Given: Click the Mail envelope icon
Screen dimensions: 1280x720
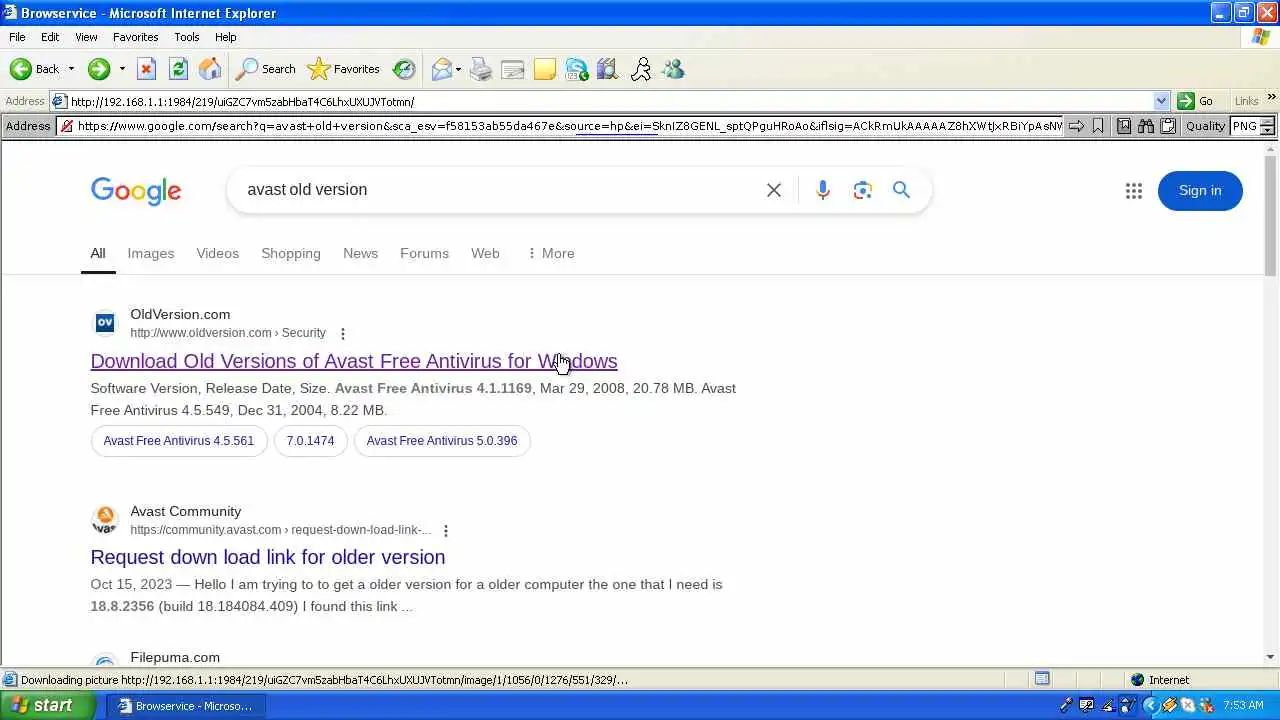Looking at the screenshot, I should click(441, 69).
